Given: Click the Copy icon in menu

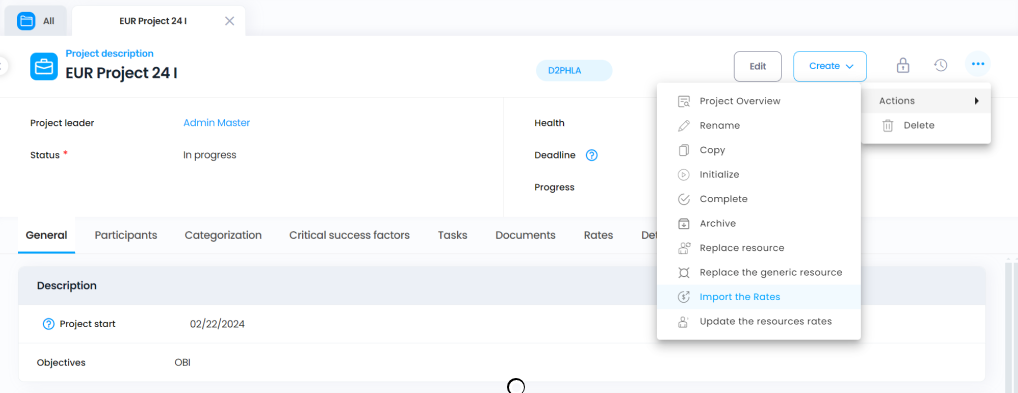Looking at the screenshot, I should [x=683, y=150].
